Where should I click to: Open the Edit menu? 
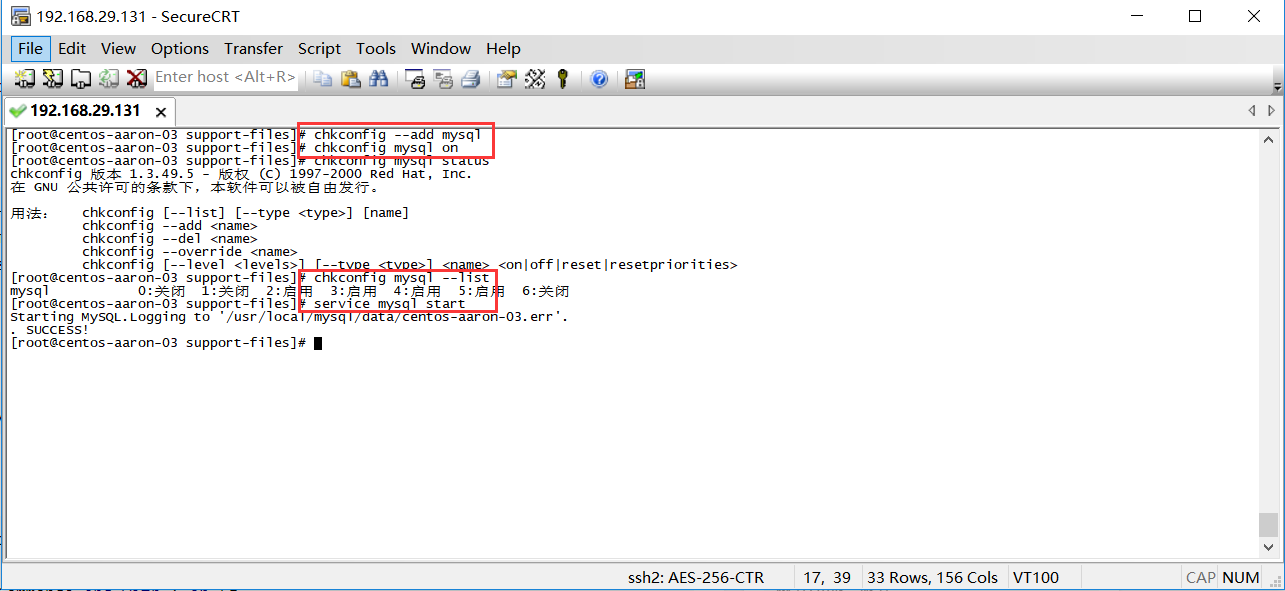(72, 48)
